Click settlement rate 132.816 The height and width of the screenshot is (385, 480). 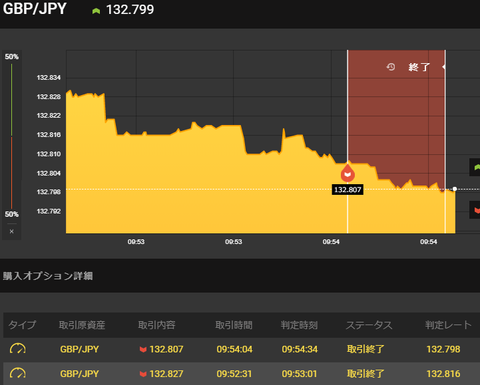point(443,374)
